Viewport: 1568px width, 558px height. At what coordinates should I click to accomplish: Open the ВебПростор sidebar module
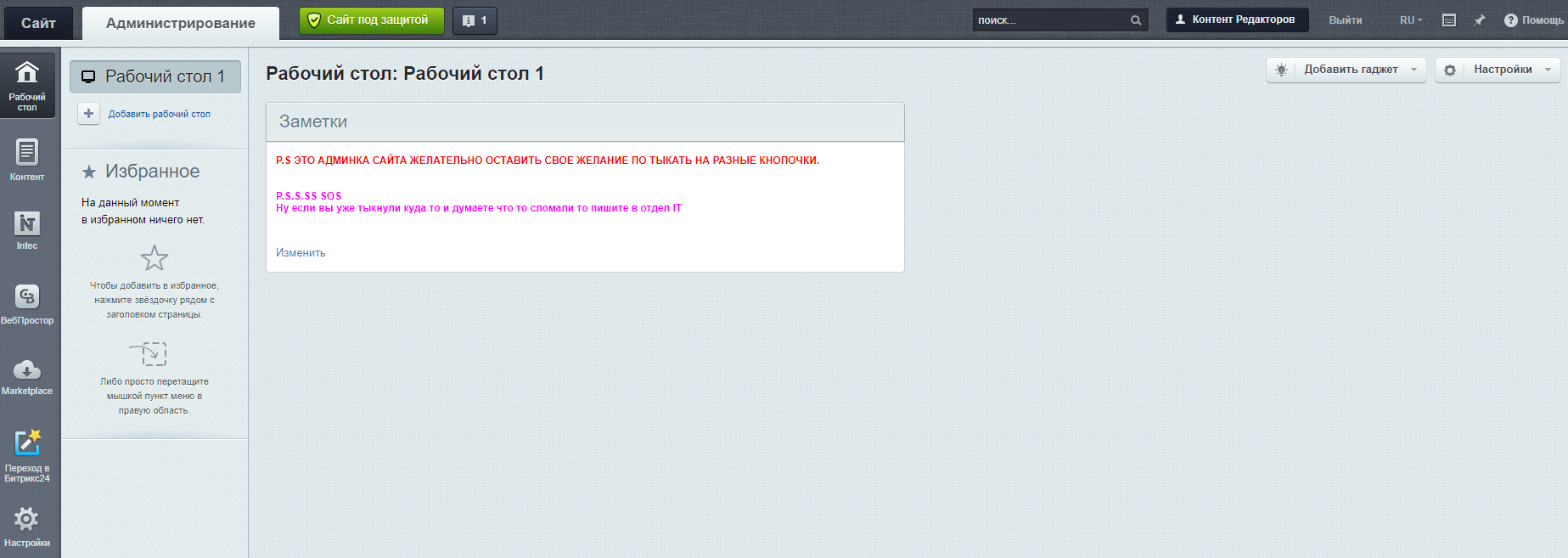point(27,304)
